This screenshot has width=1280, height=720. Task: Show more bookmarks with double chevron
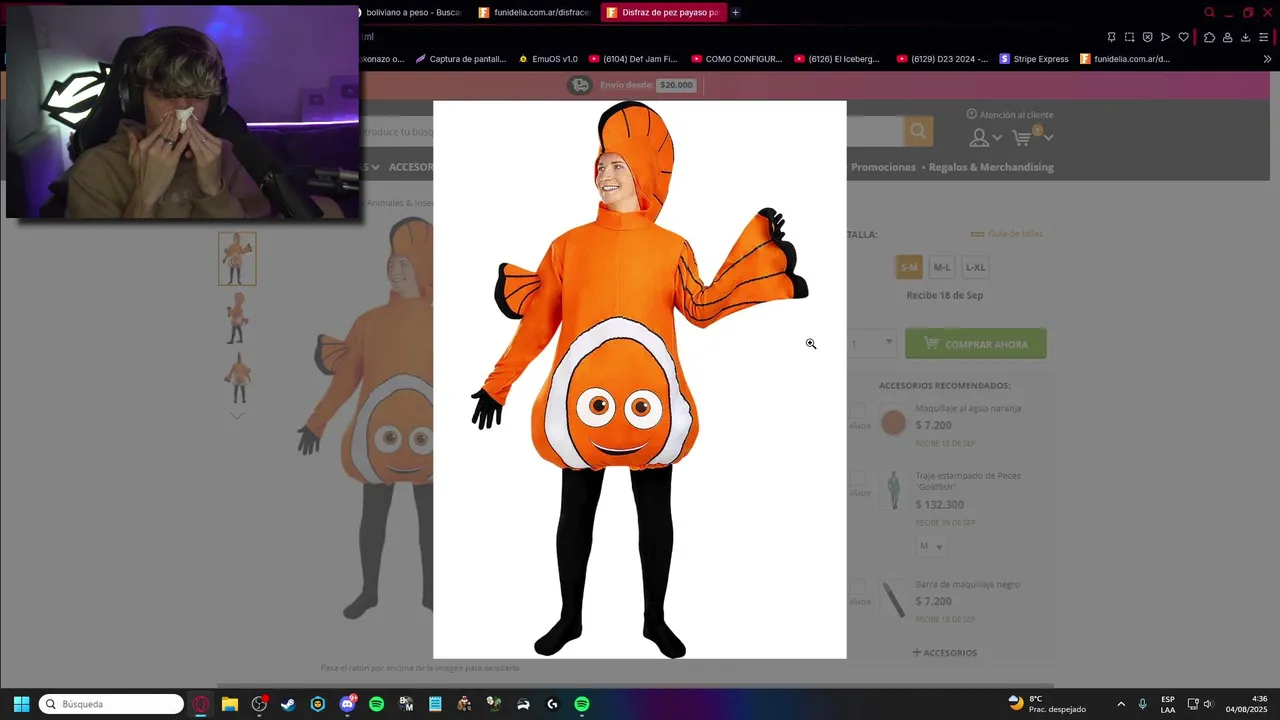(x=1267, y=59)
